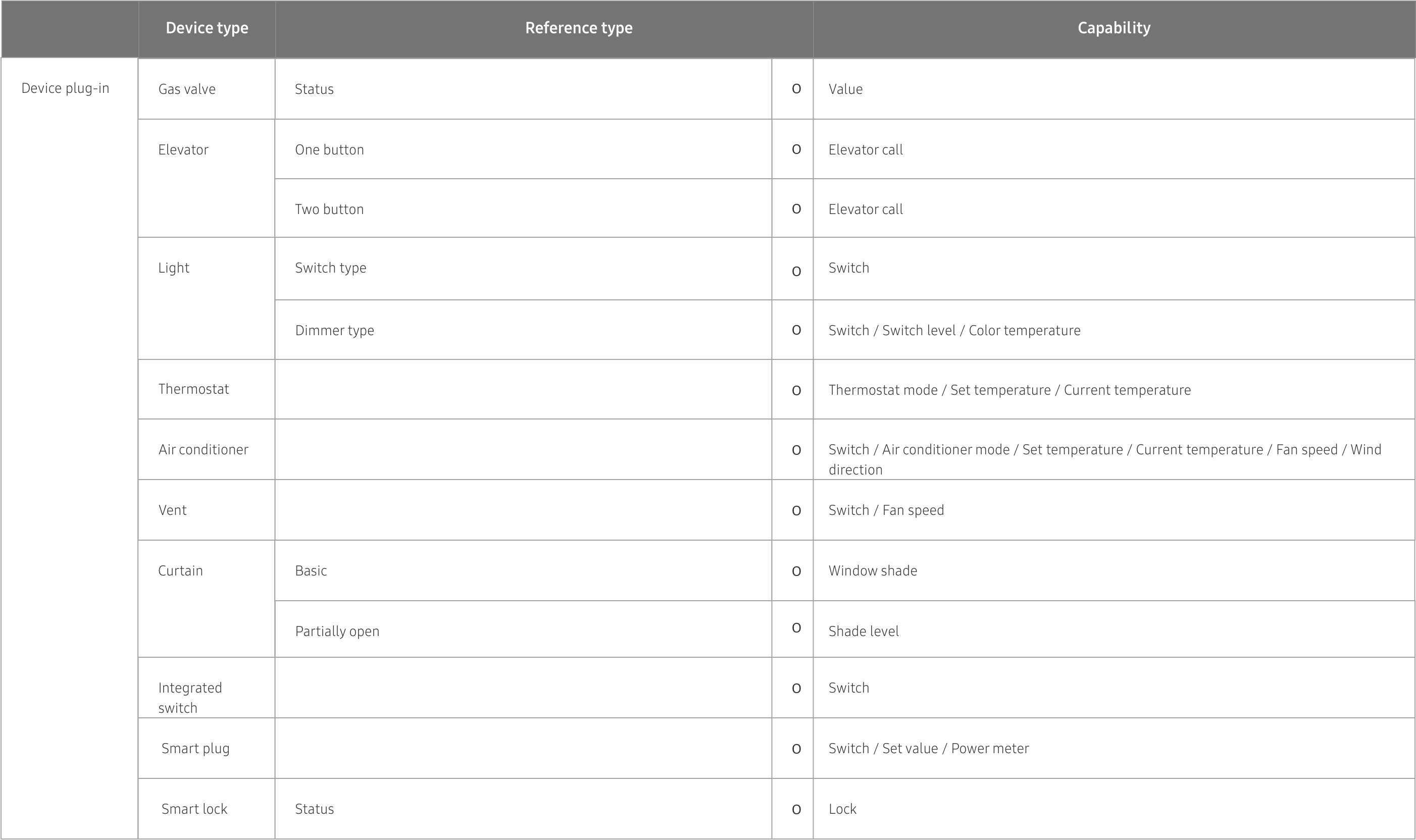This screenshot has height=840, width=1416.
Task: Click the "Thermostat" device type cell
Action: (193, 389)
